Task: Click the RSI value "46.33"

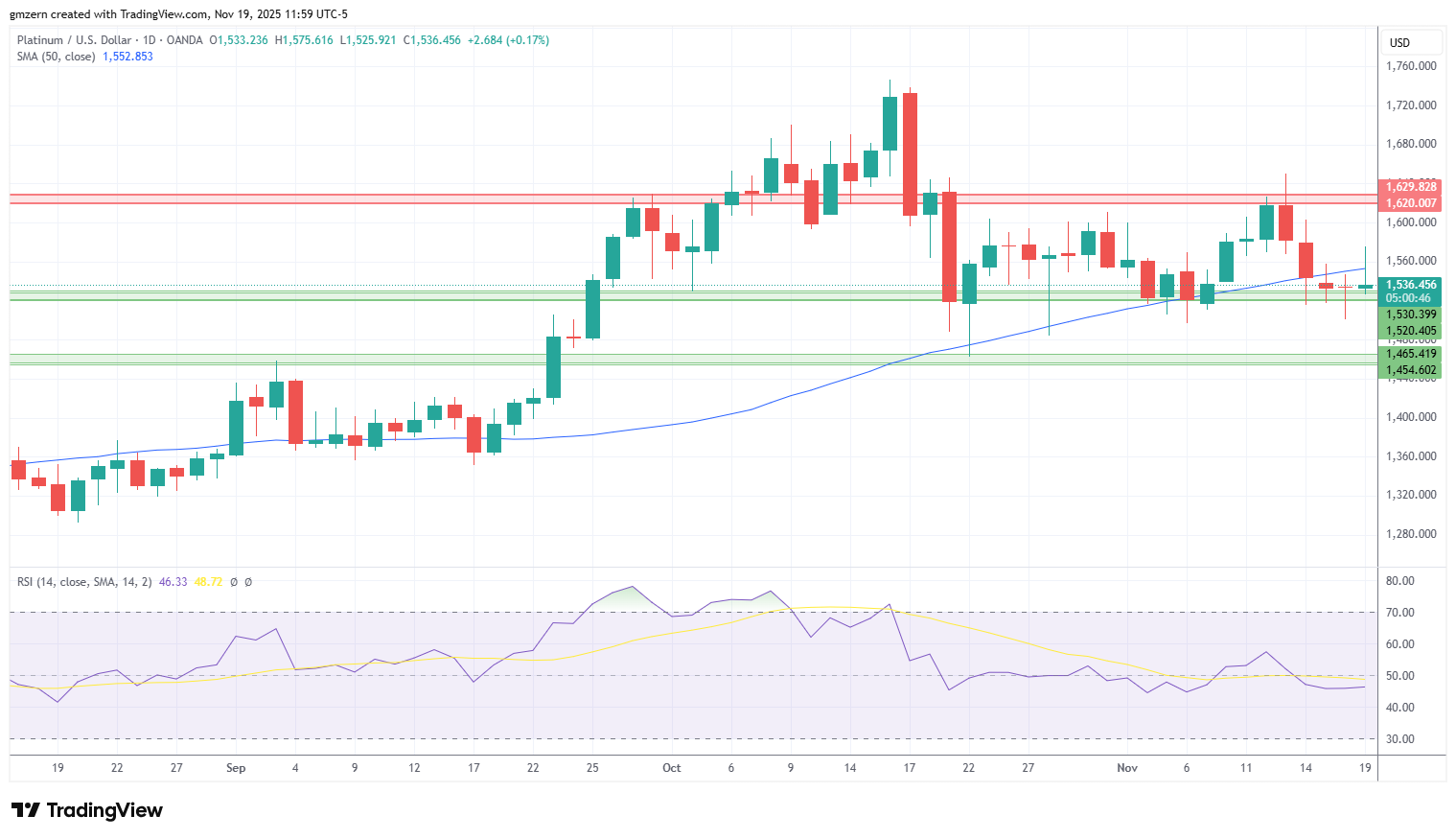Action: pyautogui.click(x=173, y=582)
